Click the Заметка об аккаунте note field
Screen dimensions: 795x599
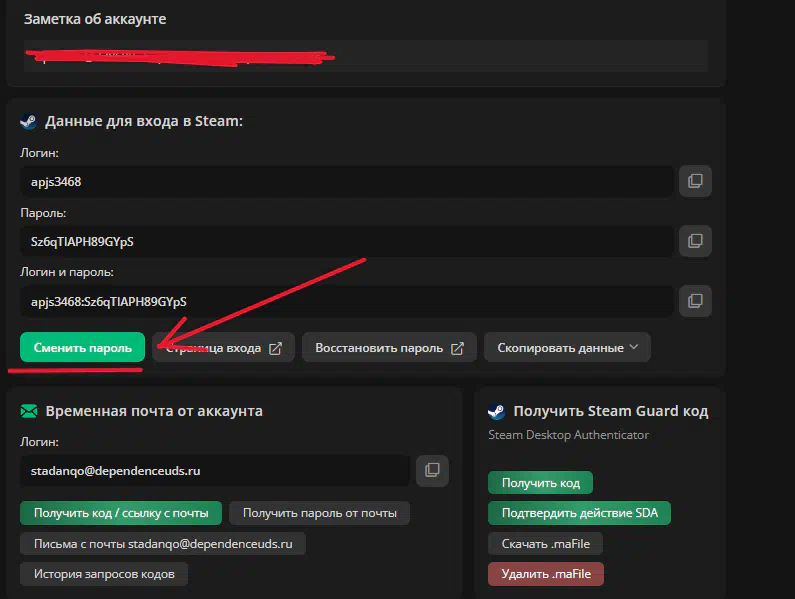365,56
